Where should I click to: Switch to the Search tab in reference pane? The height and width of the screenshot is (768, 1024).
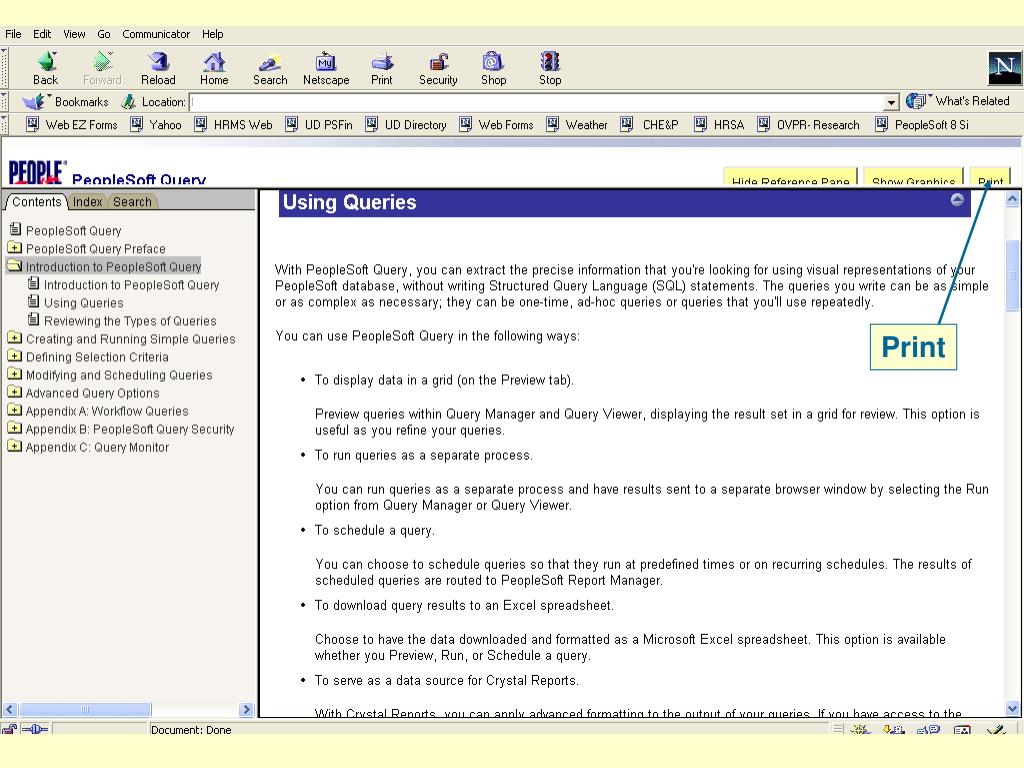click(x=133, y=202)
